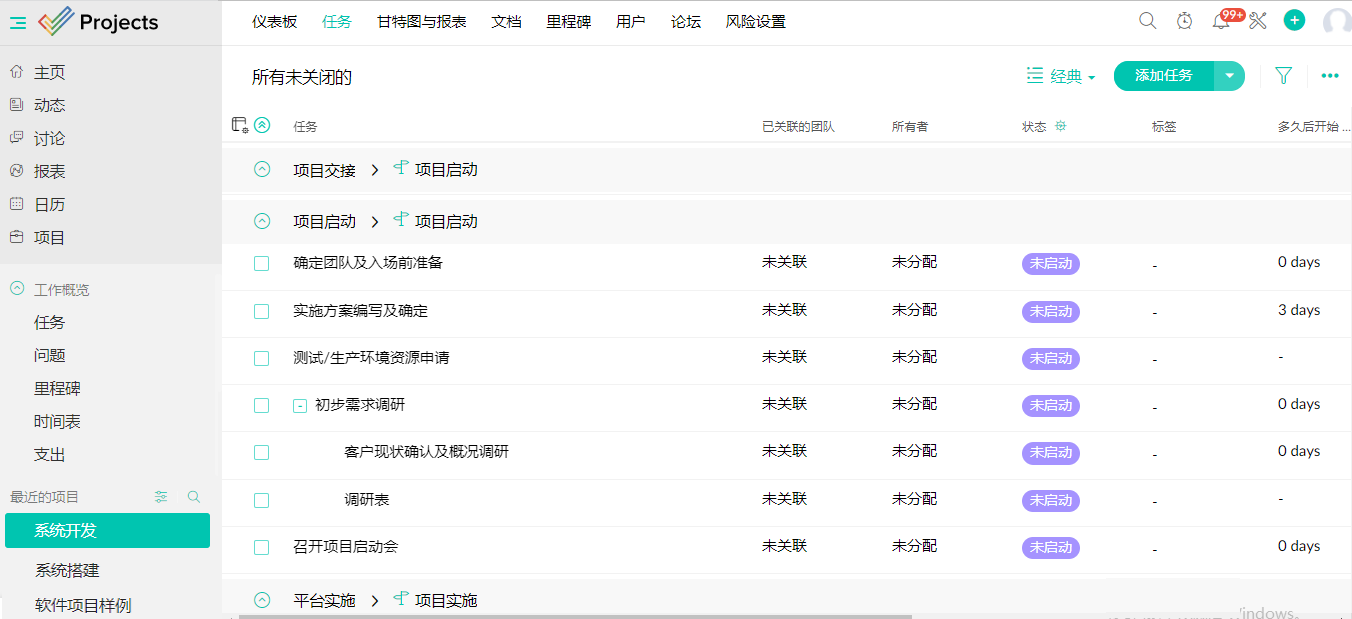Collapse all groups via header double-chevron

[262, 125]
